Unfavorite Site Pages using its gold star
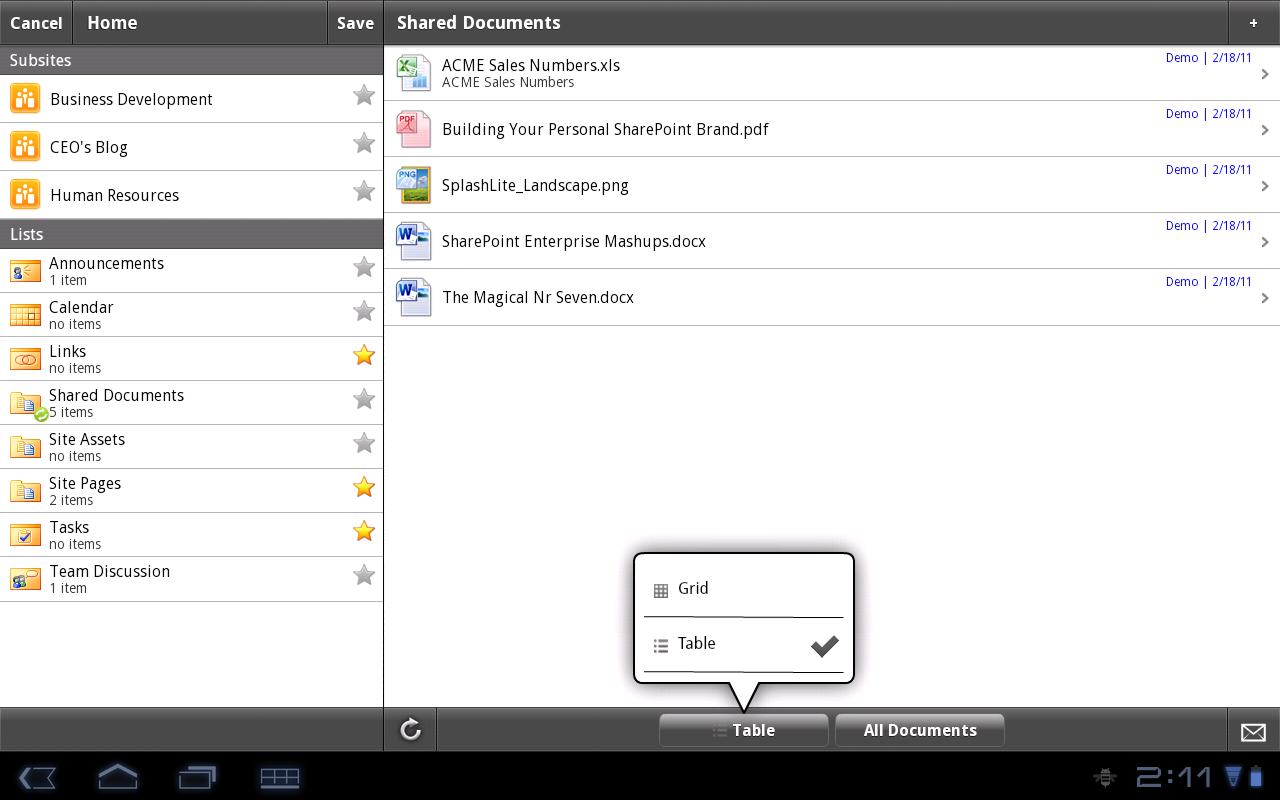1280x800 pixels. pyautogui.click(x=364, y=487)
